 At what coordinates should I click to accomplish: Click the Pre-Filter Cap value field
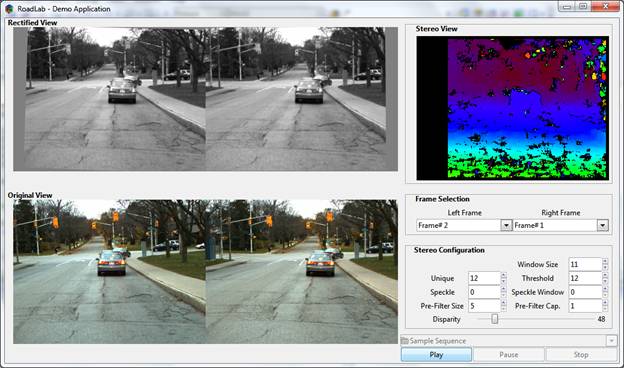coord(585,306)
